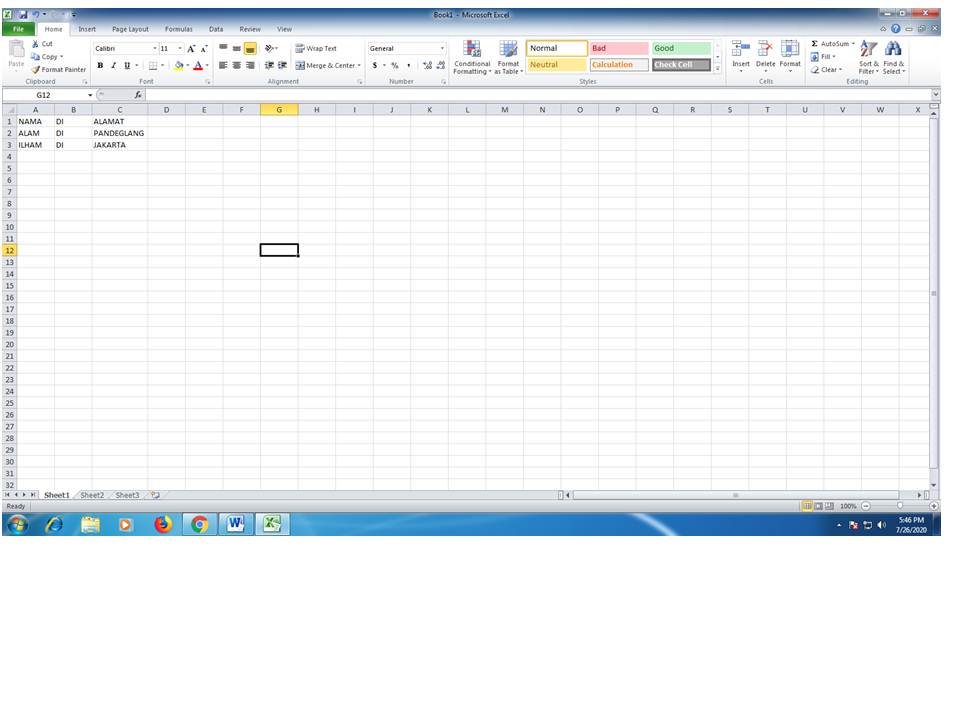The image size is (960, 720).
Task: Apply yellow Fill Color to cell
Action: pyautogui.click(x=179, y=66)
